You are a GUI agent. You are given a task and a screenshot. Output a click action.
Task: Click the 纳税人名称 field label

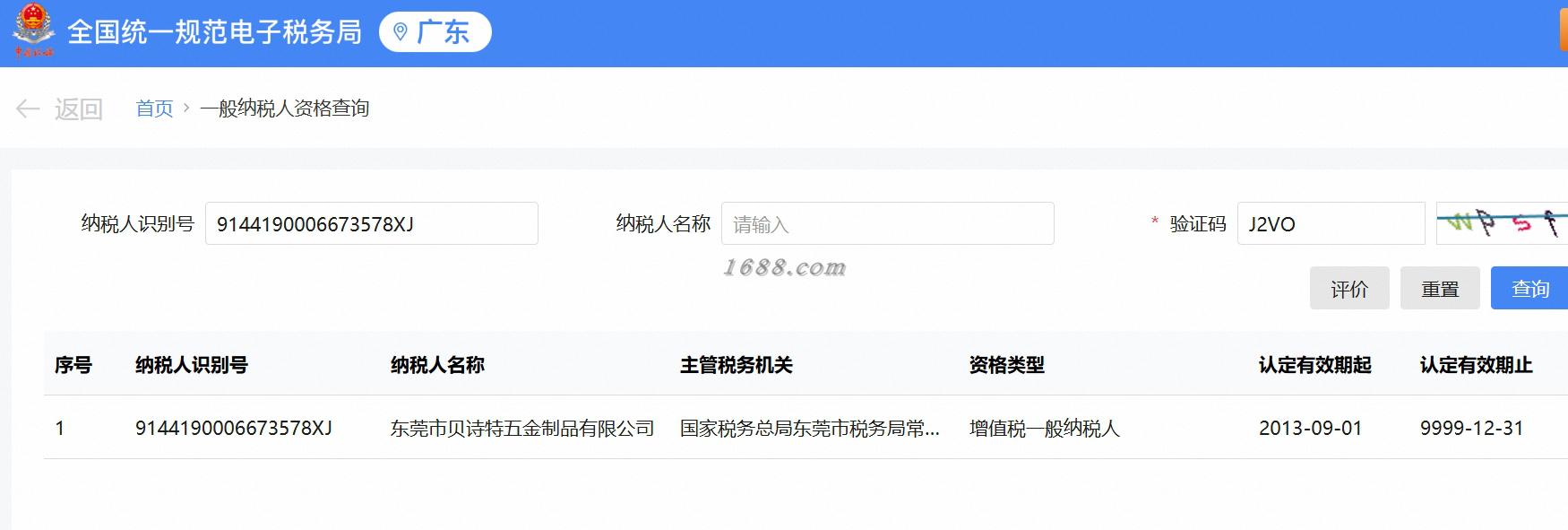click(x=663, y=223)
